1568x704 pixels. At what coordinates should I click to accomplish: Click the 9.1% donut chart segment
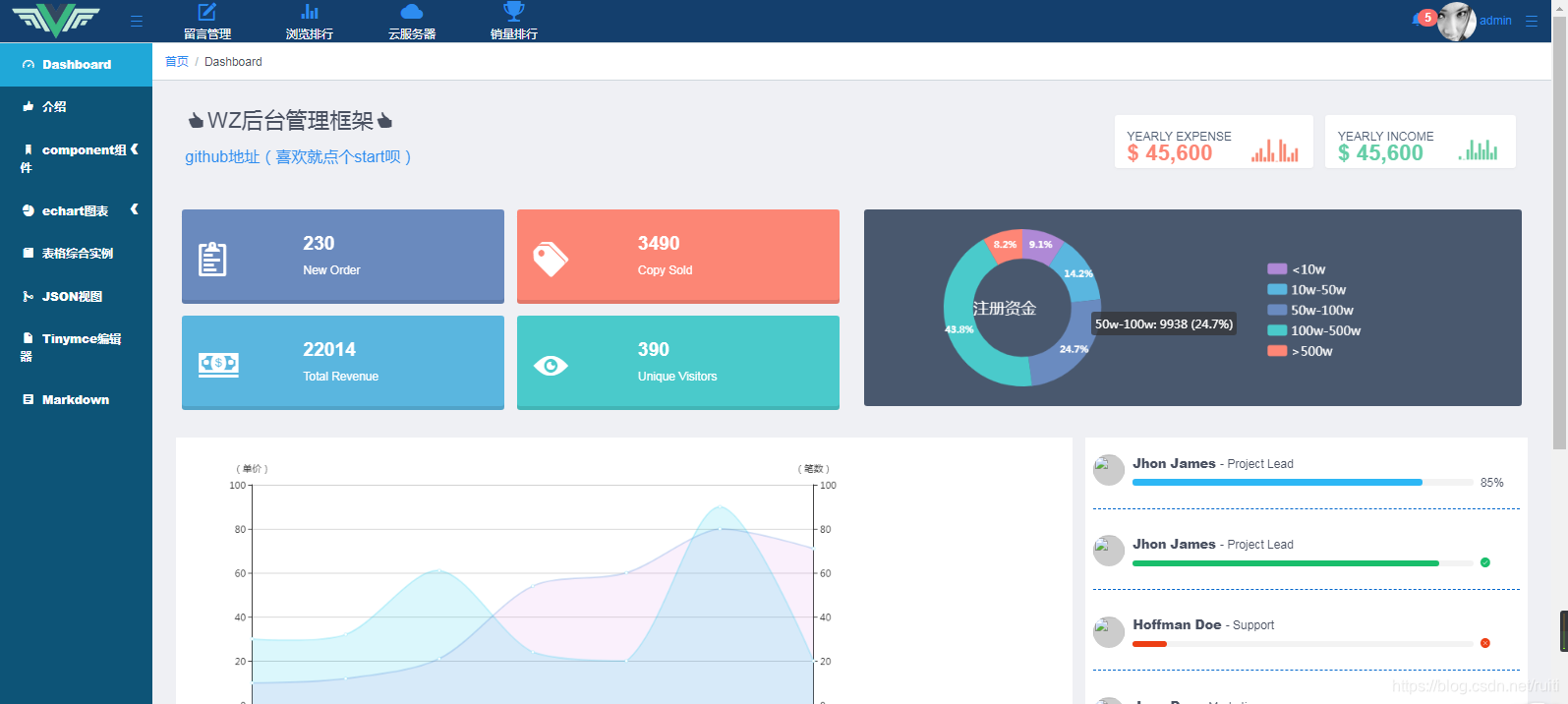point(1040,245)
